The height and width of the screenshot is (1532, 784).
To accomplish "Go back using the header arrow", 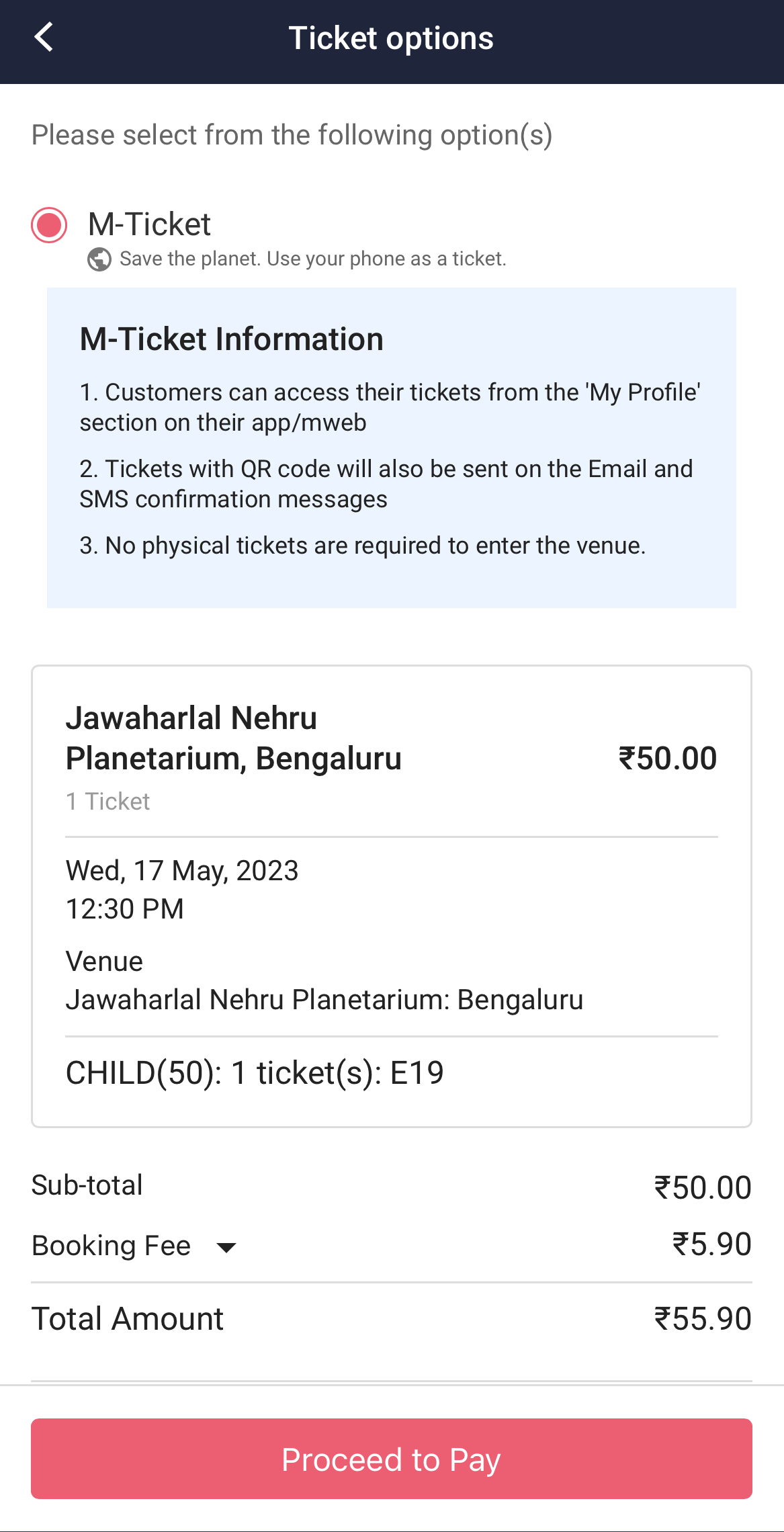I will point(44,38).
